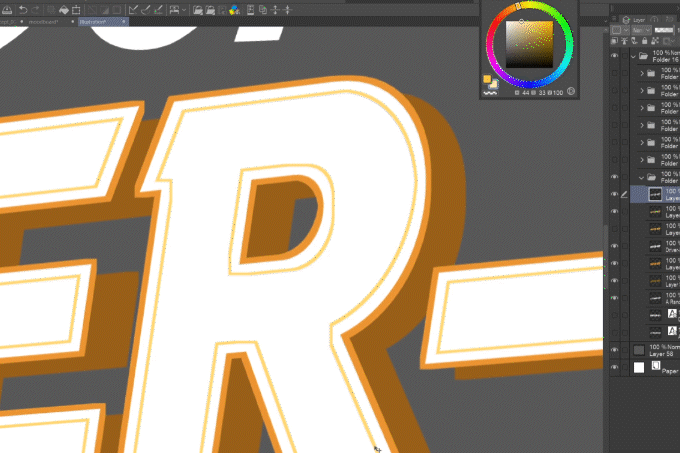The width and height of the screenshot is (680, 453).
Task: Toggle the Paper layer's eye icon
Action: 614,368
